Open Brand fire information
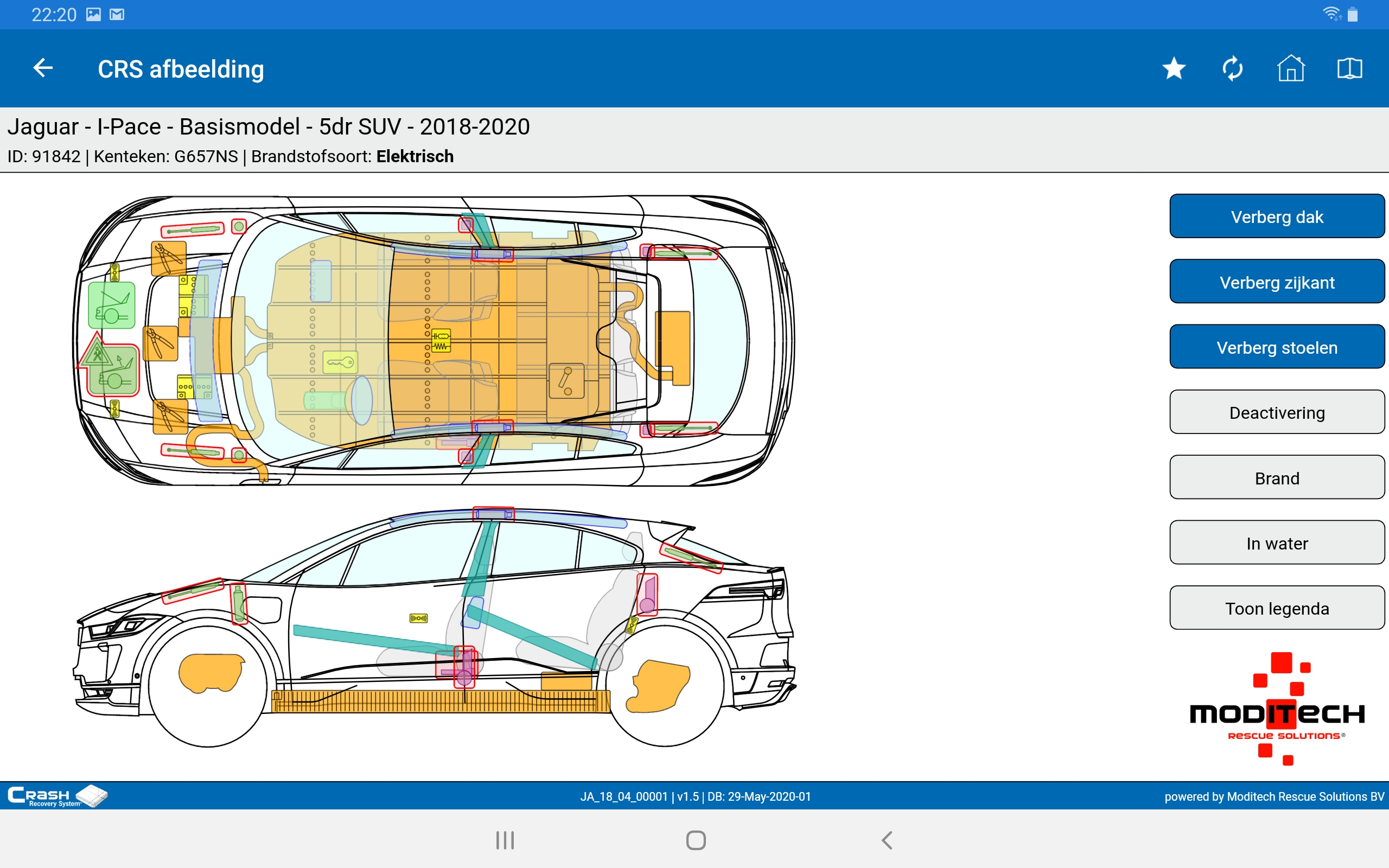This screenshot has width=1389, height=868. (x=1277, y=477)
